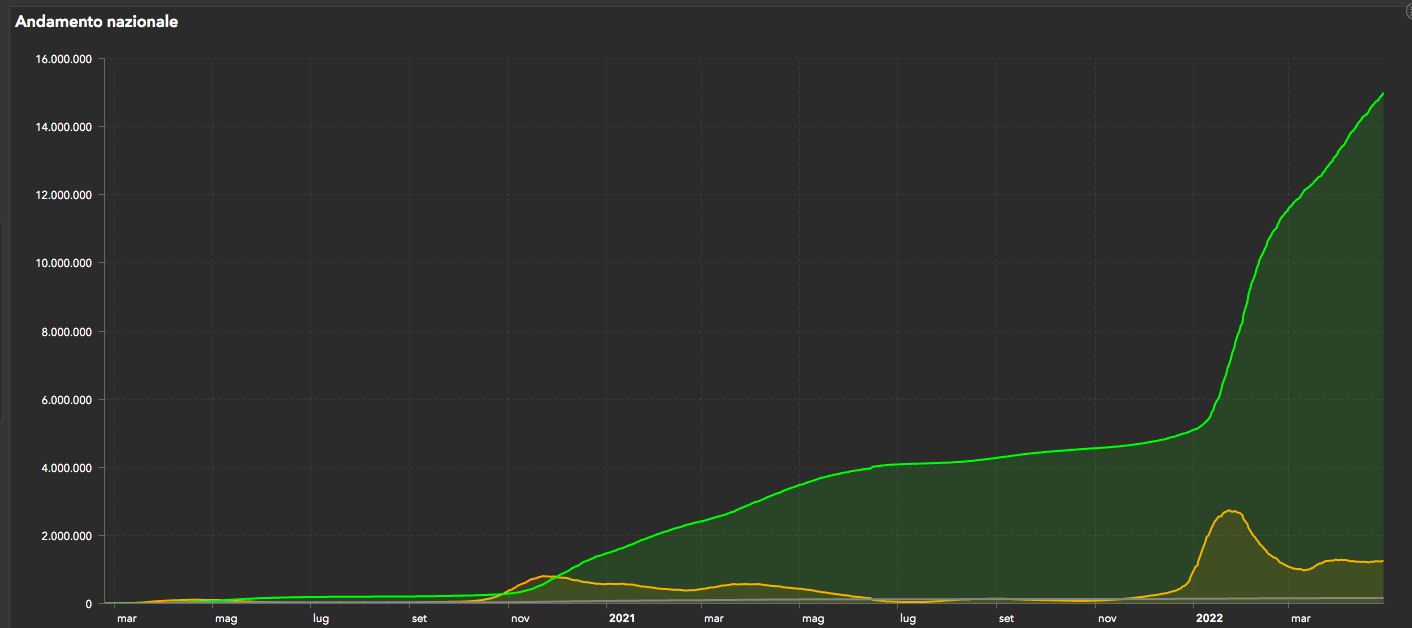This screenshot has width=1412, height=628.
Task: Select the 6.000.000 y-axis label
Action: (x=66, y=400)
